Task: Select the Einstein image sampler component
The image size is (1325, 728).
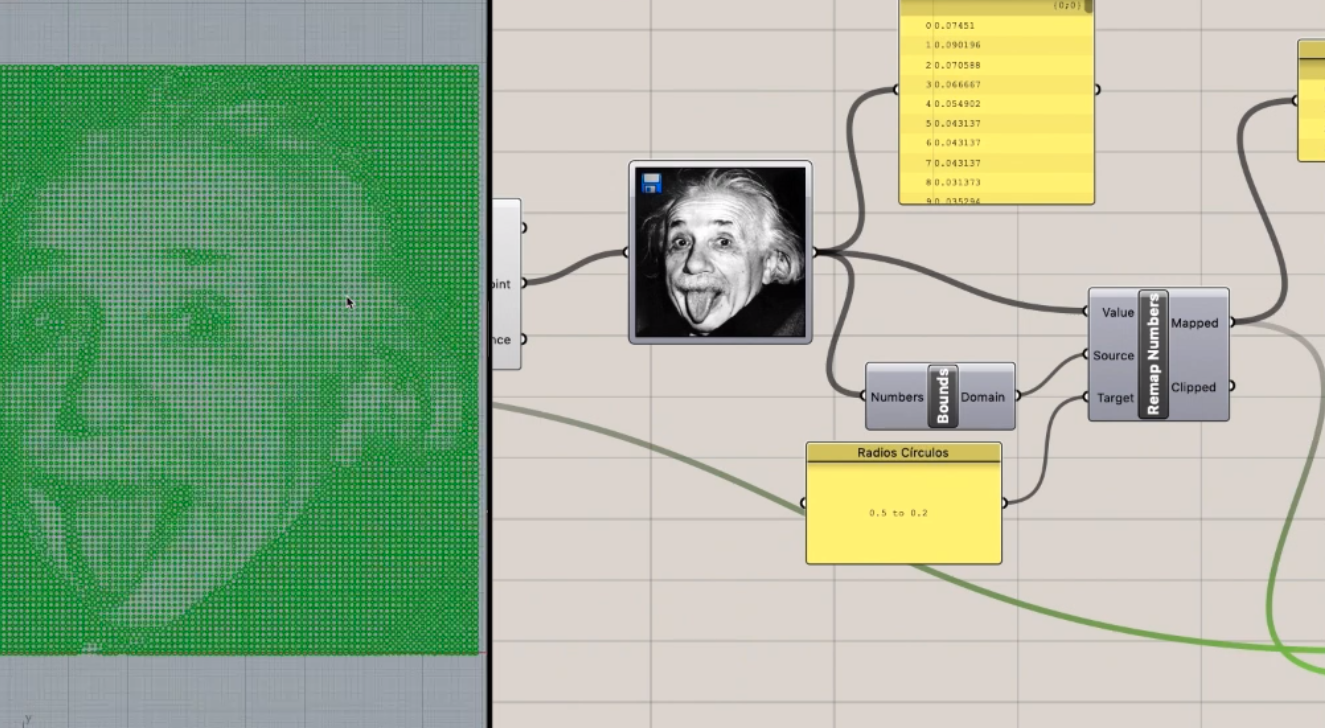Action: [720, 252]
